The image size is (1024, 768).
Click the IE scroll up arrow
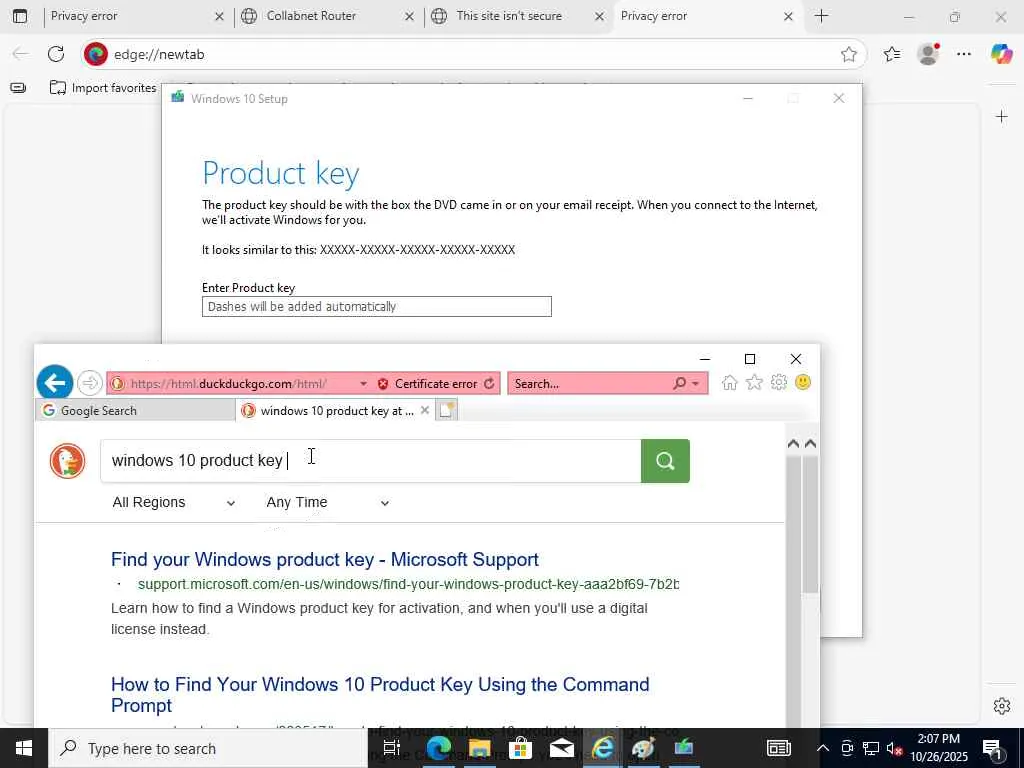[810, 444]
